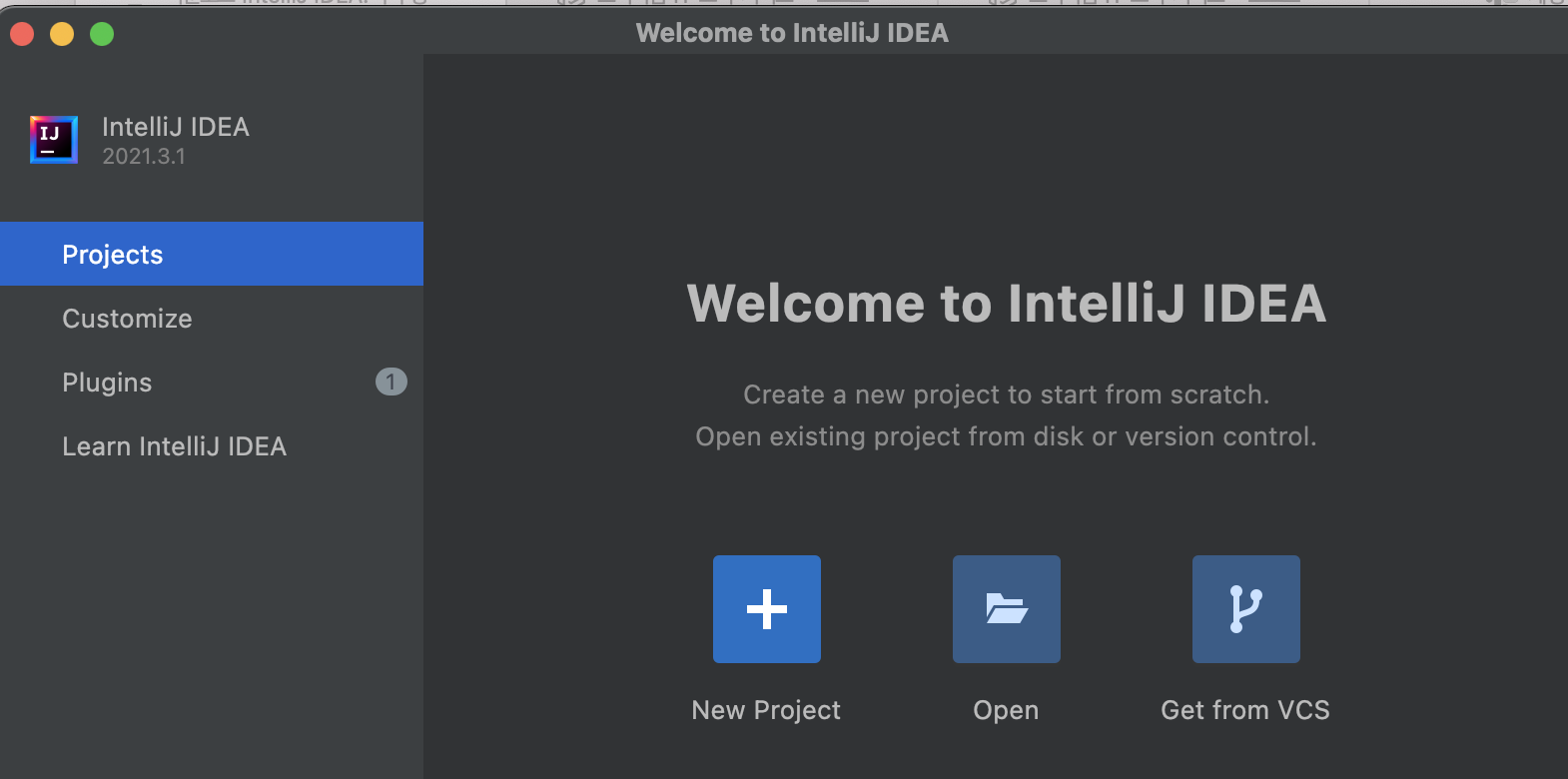Select the Projects tab in sidebar
Image resolution: width=1568 pixels, height=779 pixels.
pyautogui.click(x=212, y=254)
